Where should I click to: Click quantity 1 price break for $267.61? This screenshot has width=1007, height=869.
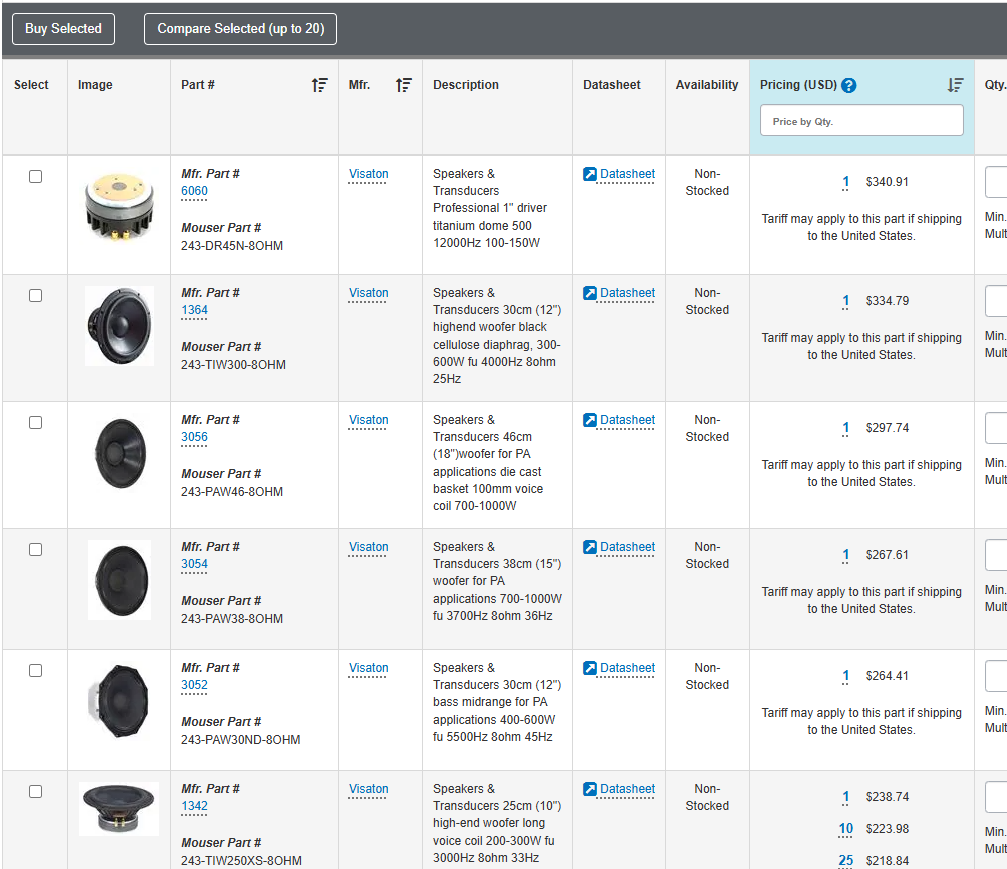tap(846, 556)
